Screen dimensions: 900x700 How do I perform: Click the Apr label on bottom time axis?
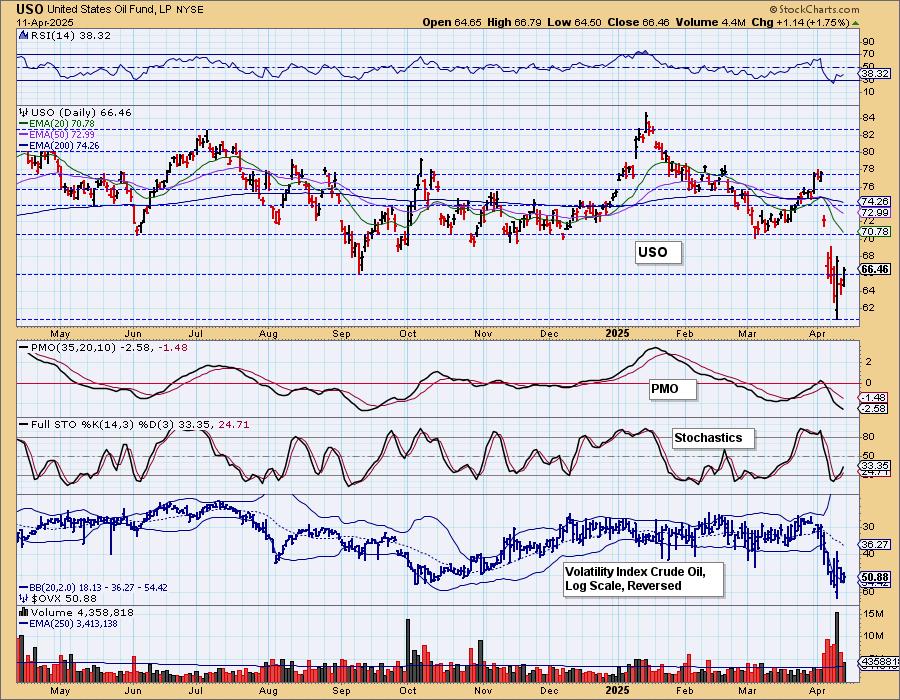817,690
